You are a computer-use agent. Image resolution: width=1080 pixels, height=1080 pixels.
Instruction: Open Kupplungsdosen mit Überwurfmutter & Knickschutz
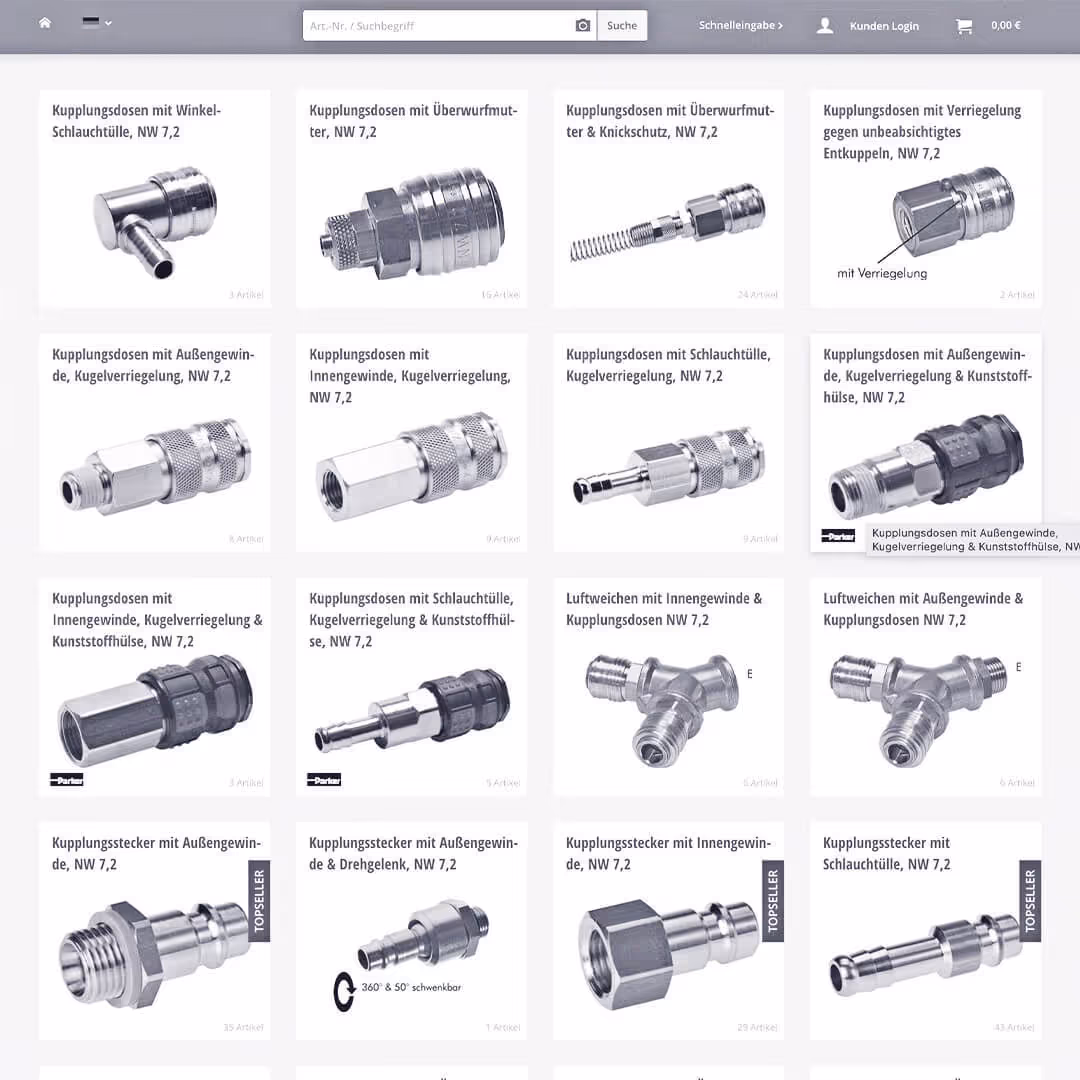point(669,121)
